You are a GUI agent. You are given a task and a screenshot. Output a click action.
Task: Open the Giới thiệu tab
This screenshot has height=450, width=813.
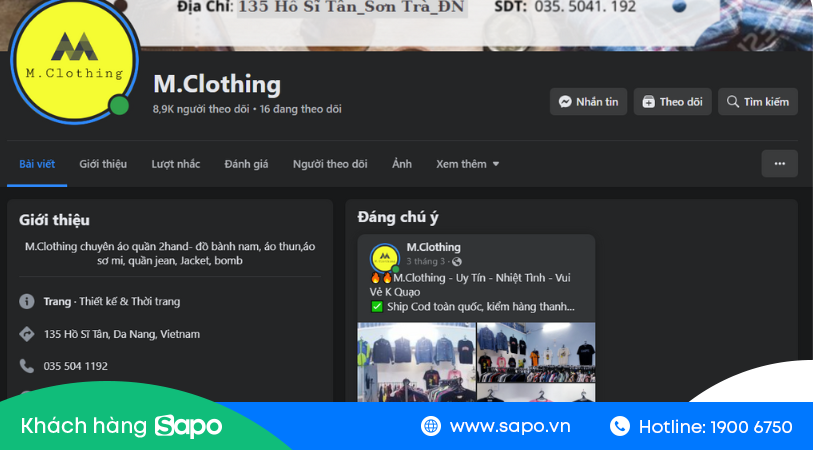click(103, 164)
